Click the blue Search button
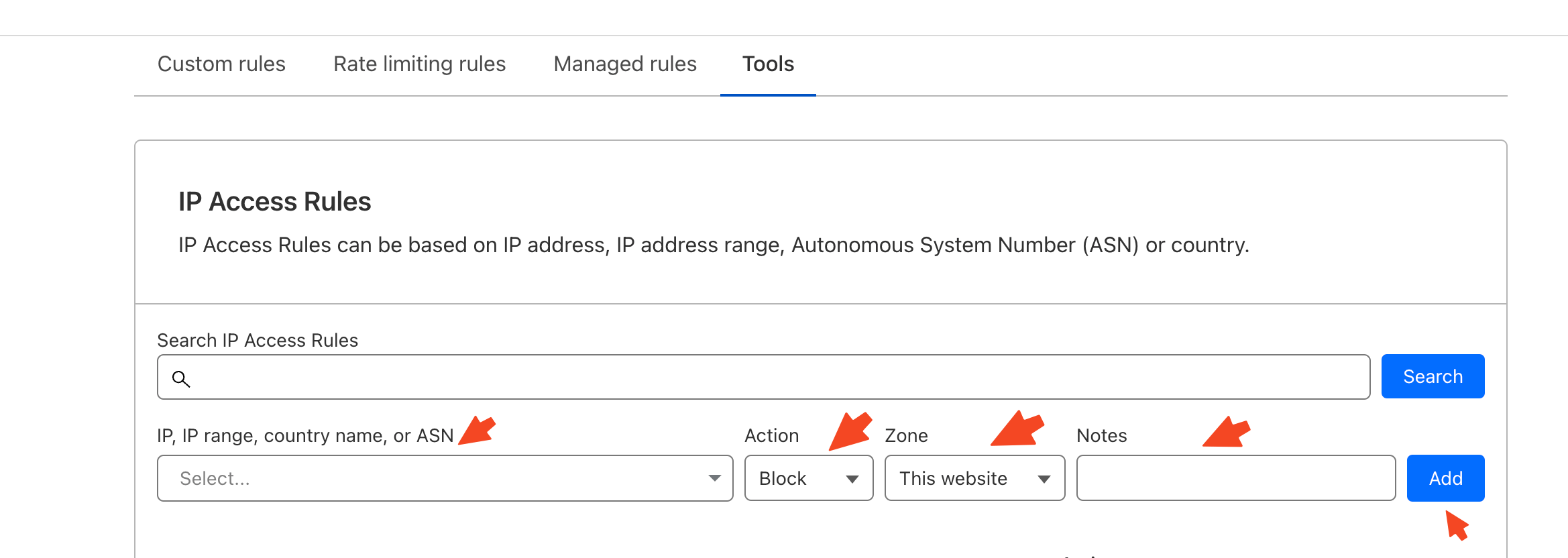1568x558 pixels. pos(1433,376)
